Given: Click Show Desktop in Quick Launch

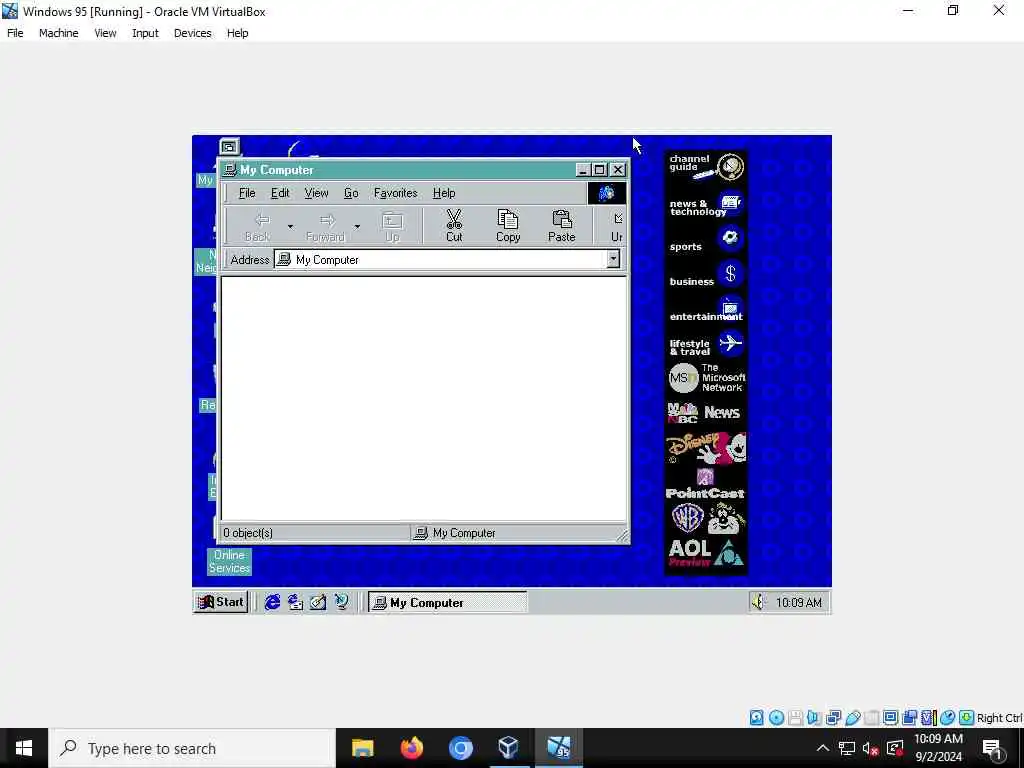Looking at the screenshot, I should click(x=318, y=601).
